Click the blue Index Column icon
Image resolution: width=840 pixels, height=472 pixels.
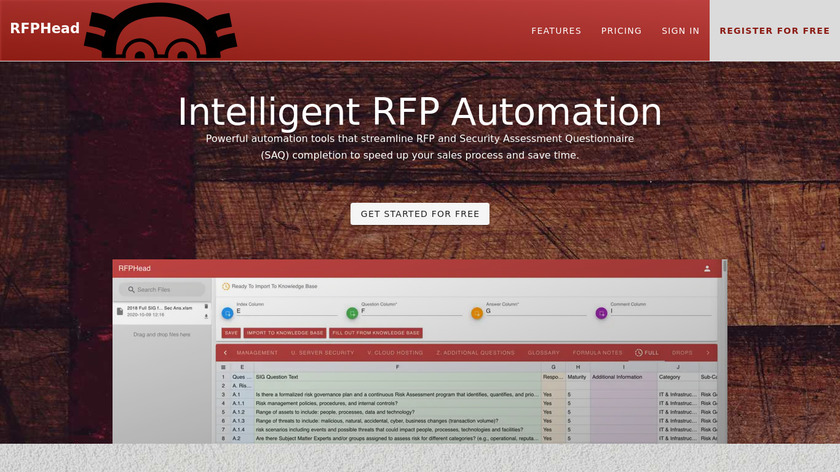(227, 313)
